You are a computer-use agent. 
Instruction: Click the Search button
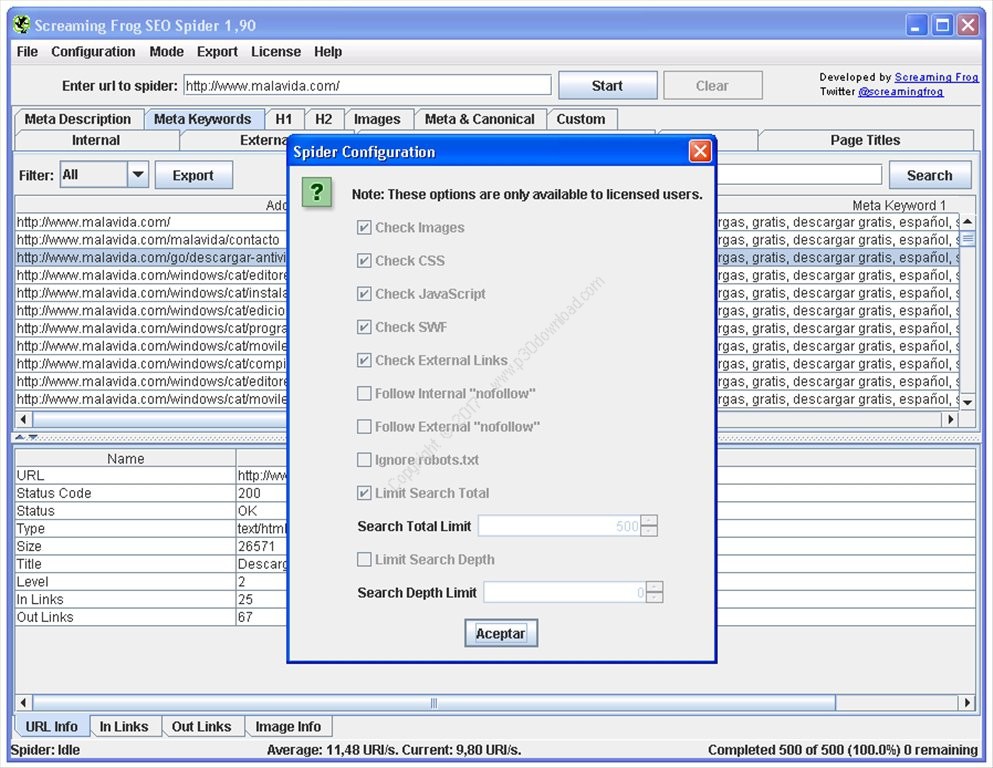tap(930, 175)
